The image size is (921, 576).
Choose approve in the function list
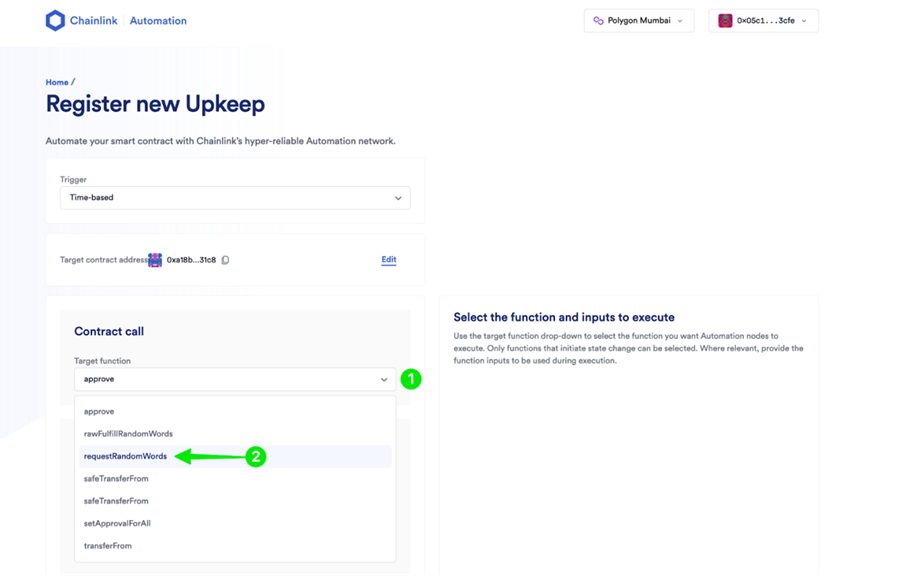click(235, 412)
